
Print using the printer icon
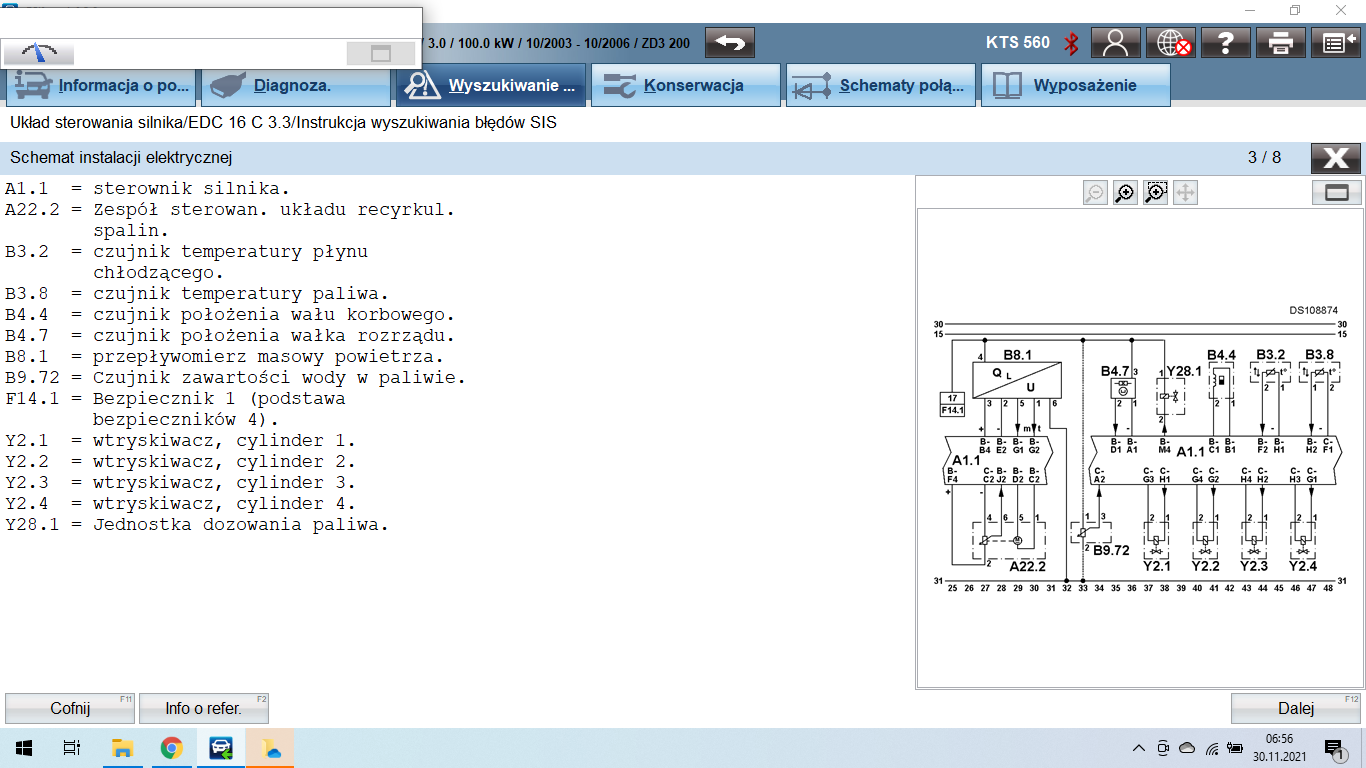(x=1281, y=43)
